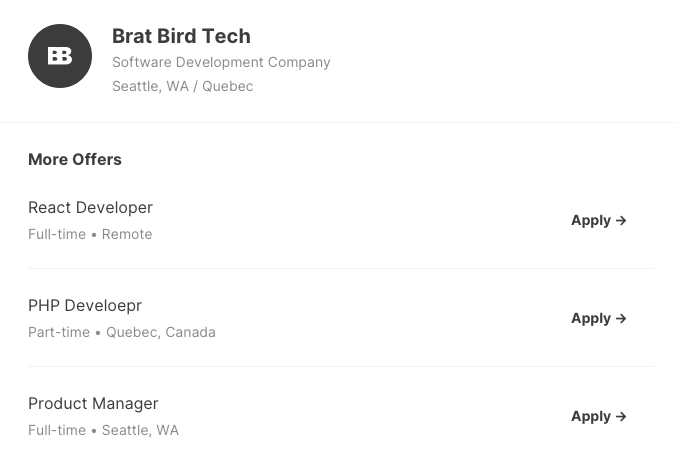Click the arrow icon beside React Developer Apply
The width and height of the screenshot is (676, 476).
622,220
